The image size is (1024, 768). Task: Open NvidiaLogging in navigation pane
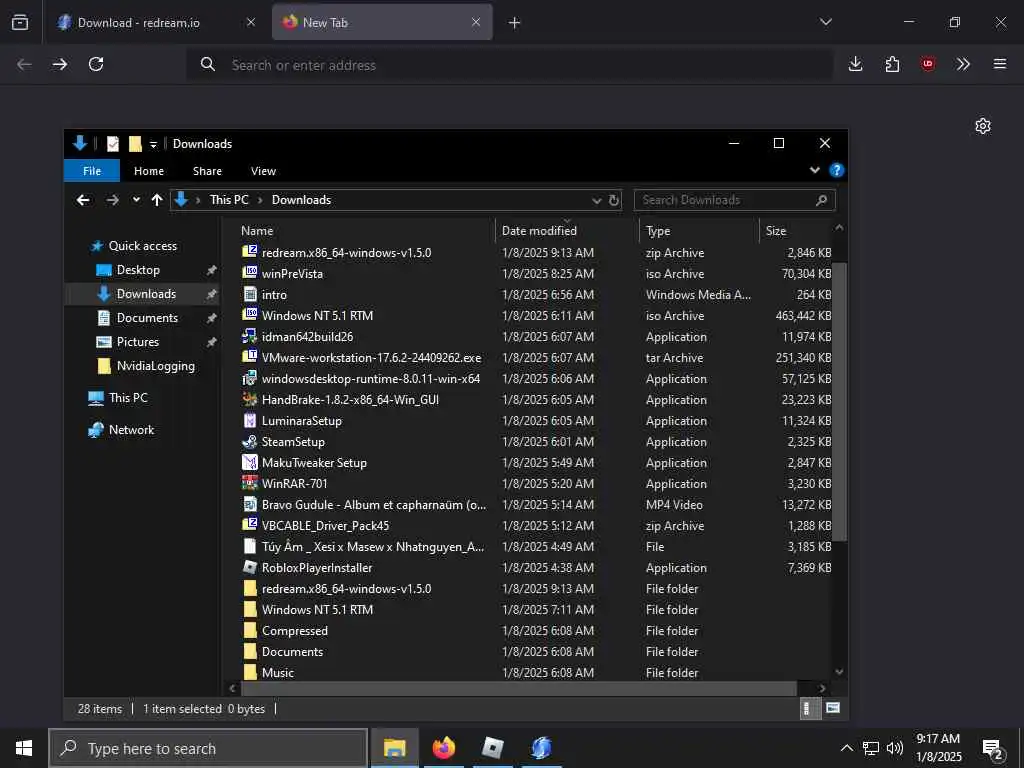pos(155,366)
